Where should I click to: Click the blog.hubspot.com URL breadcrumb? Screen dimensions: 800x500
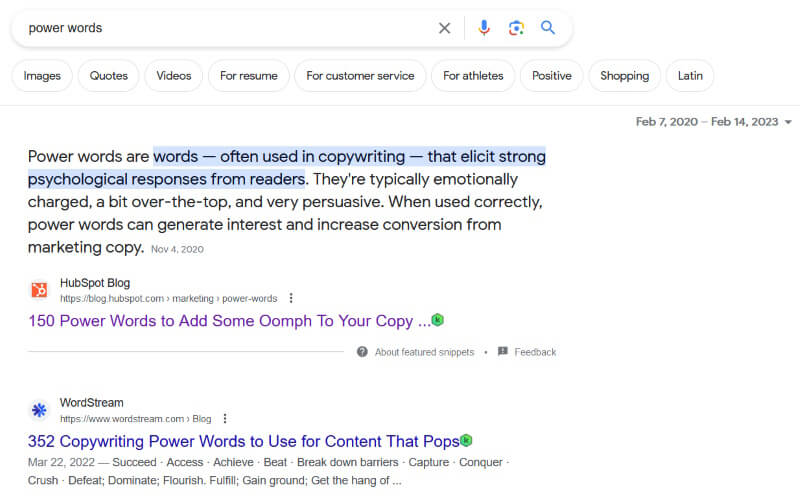pos(168,298)
